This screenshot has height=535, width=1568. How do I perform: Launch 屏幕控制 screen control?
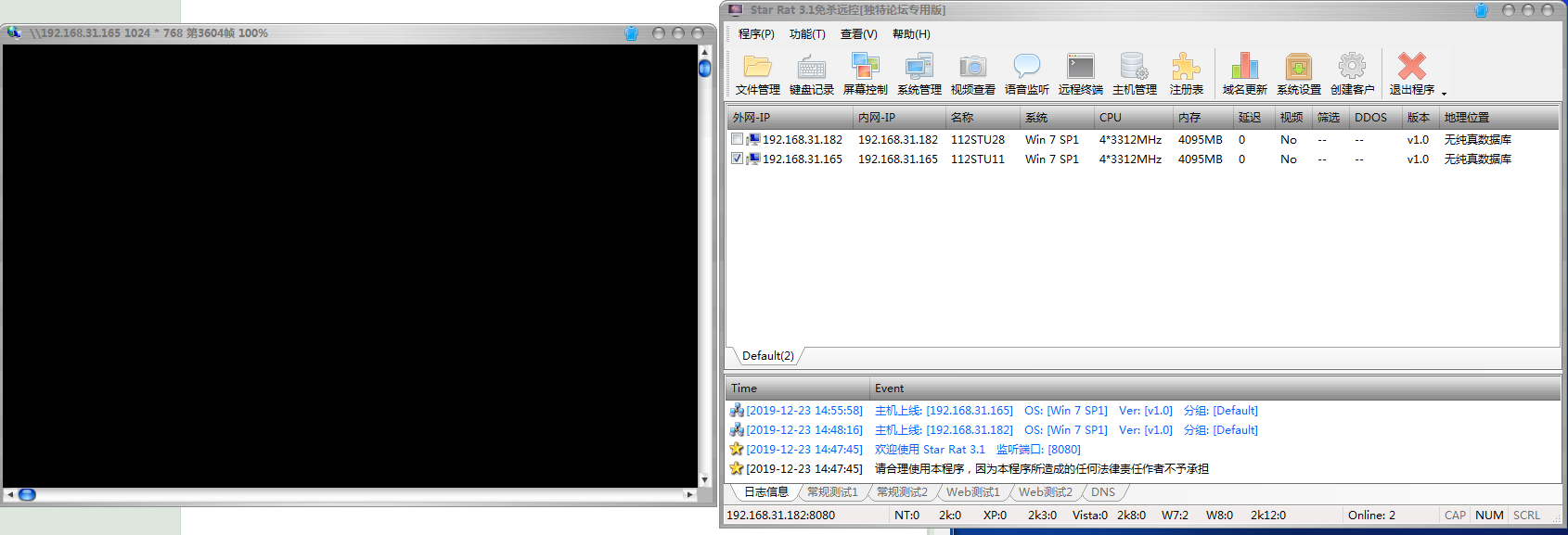tap(865, 74)
